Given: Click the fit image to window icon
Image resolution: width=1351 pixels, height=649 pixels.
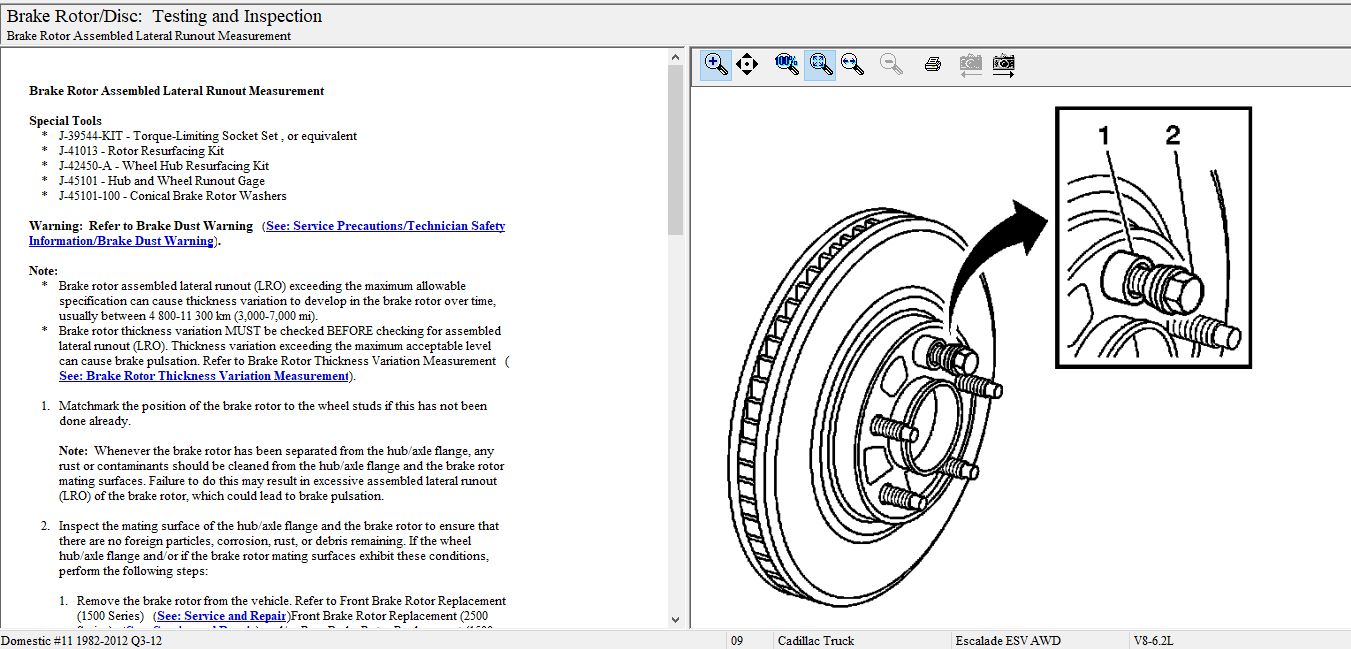Looking at the screenshot, I should click(x=820, y=65).
